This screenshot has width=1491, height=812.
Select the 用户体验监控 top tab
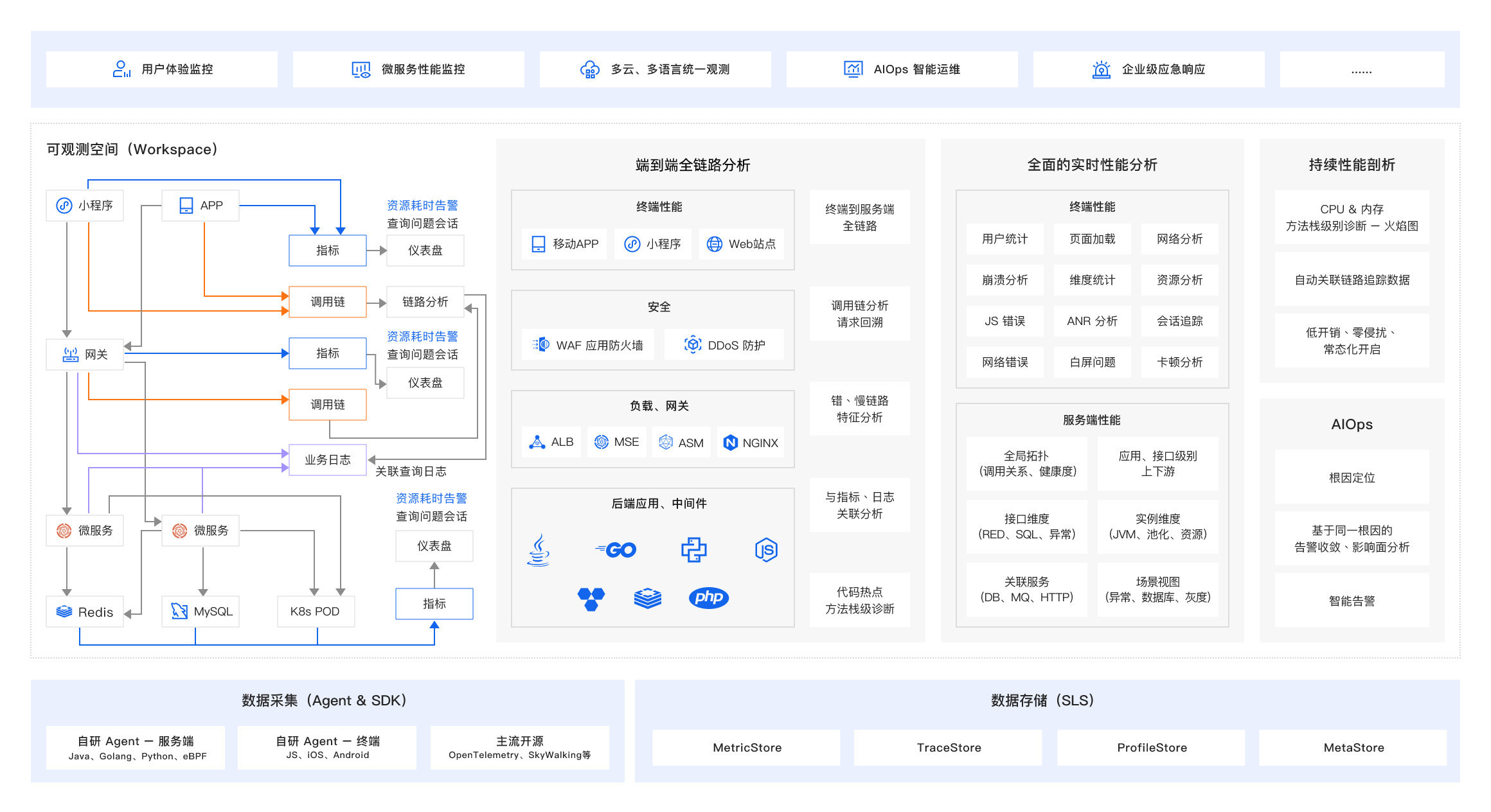point(162,69)
